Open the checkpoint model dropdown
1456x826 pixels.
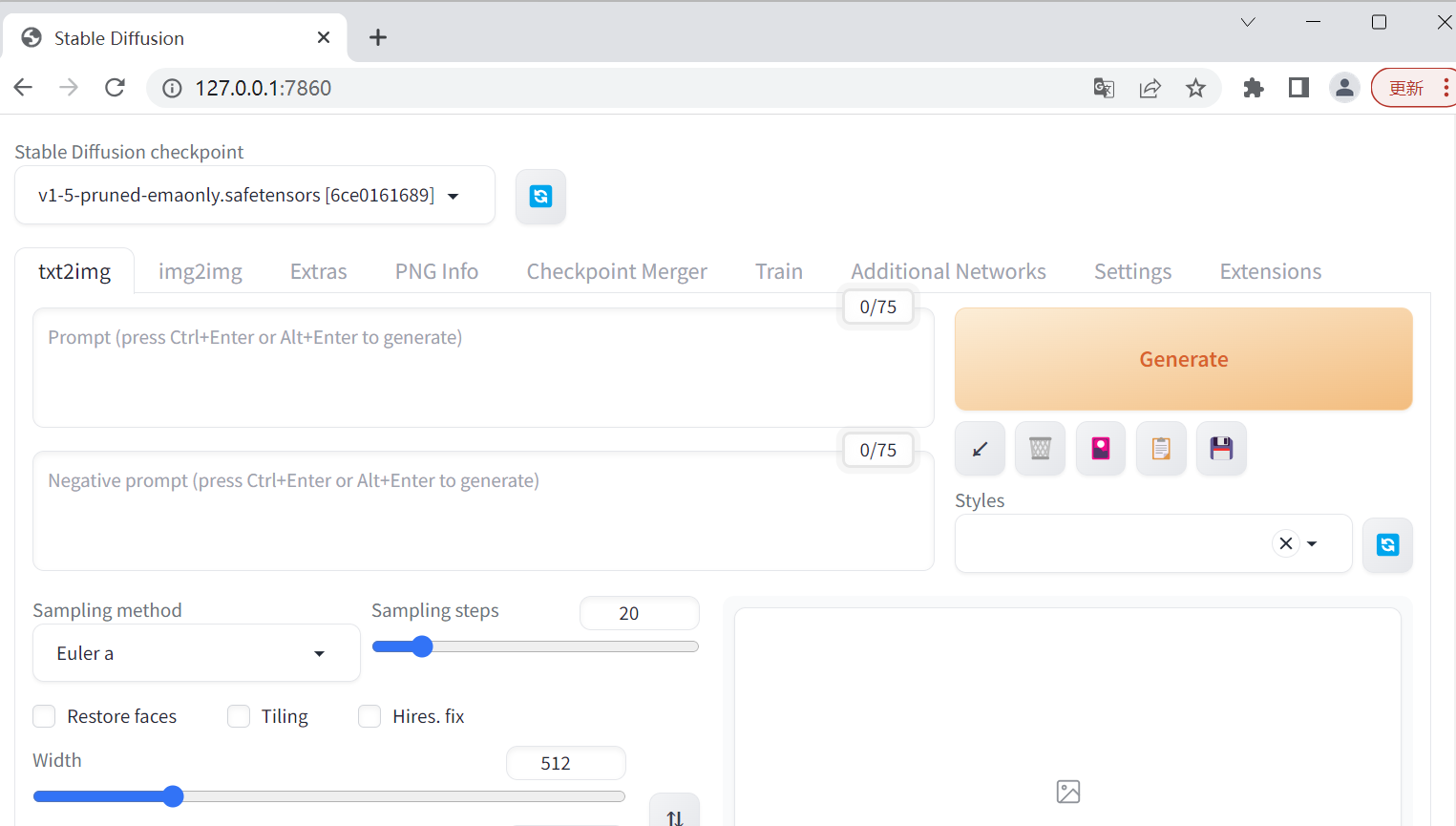[x=255, y=196]
